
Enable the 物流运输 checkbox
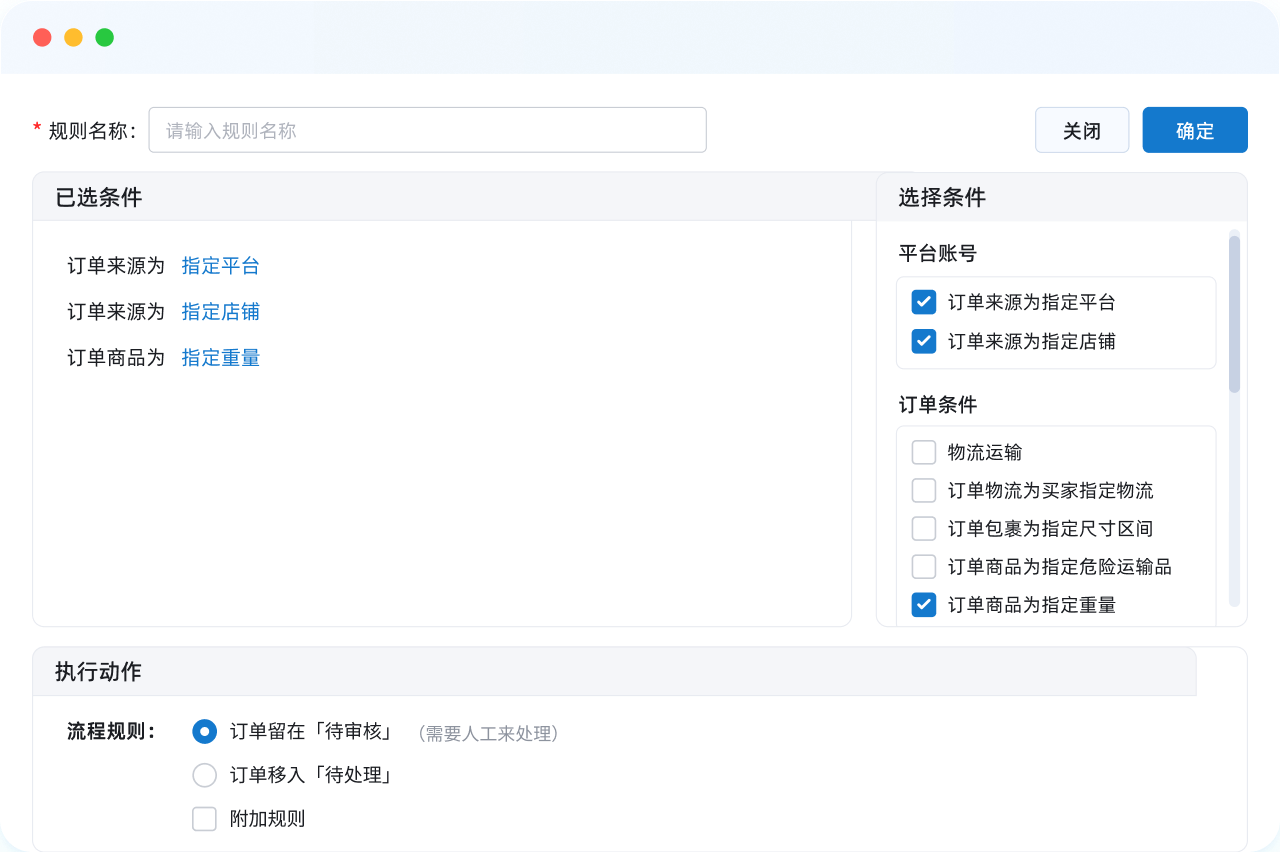pos(924,453)
